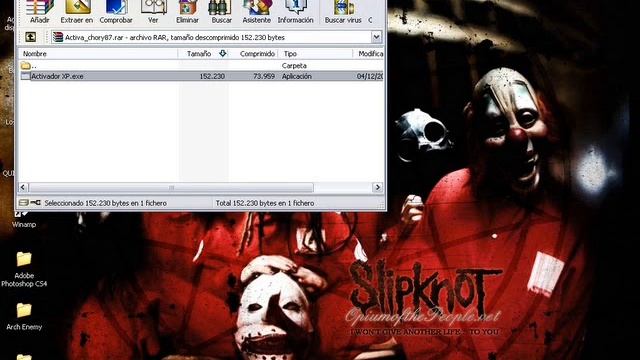Sort by Tamaño column header
Screen dimensions: 640x360
coord(203,53)
